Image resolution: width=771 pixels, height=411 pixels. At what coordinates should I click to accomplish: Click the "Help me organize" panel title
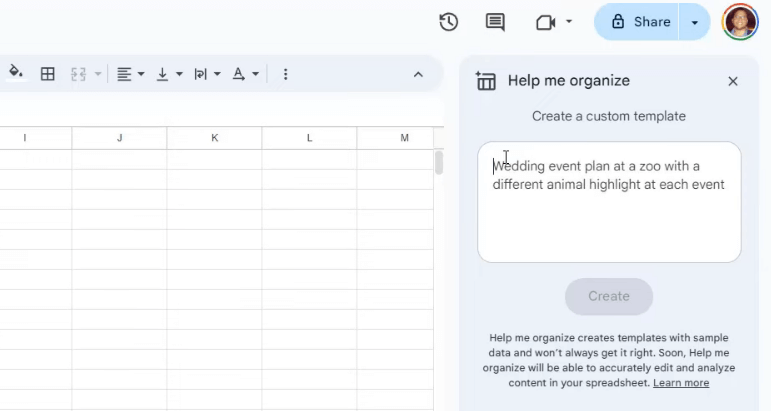[x=569, y=81]
